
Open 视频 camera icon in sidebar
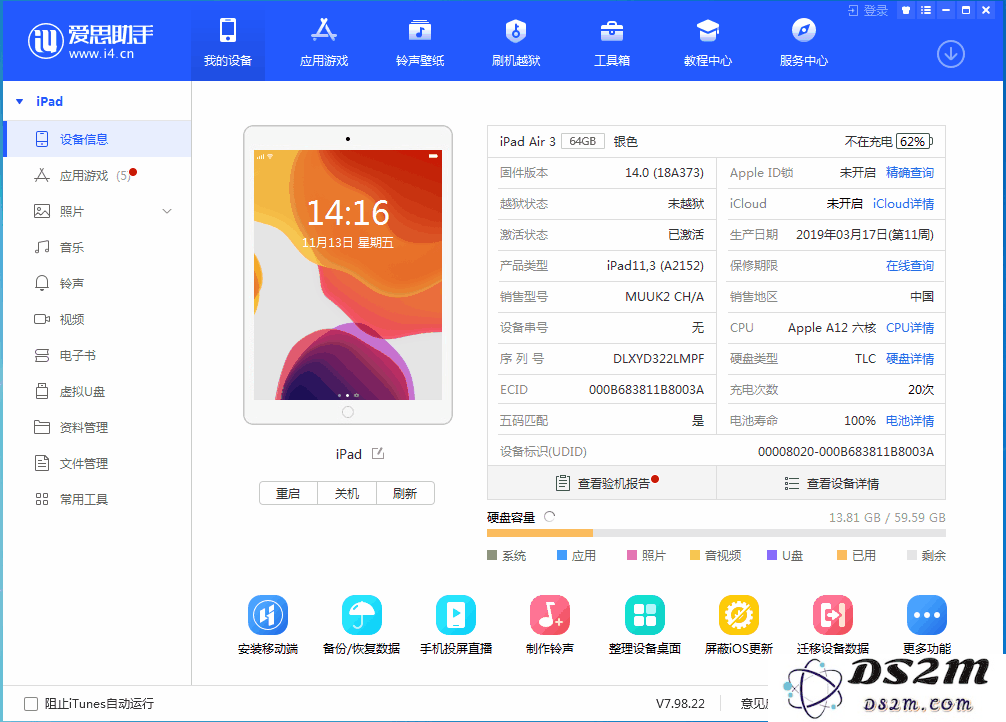click(42, 319)
